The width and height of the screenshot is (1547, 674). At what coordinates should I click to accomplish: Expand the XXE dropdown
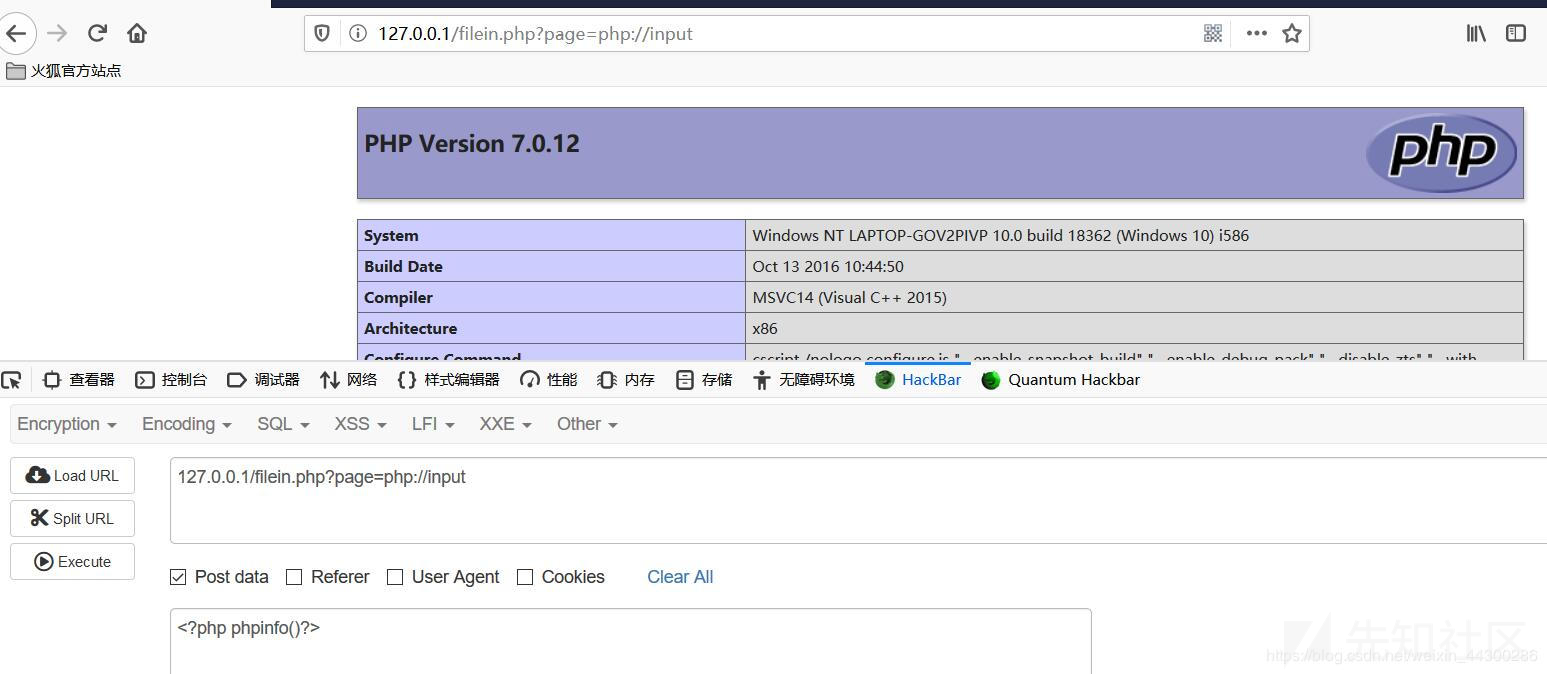coord(505,424)
